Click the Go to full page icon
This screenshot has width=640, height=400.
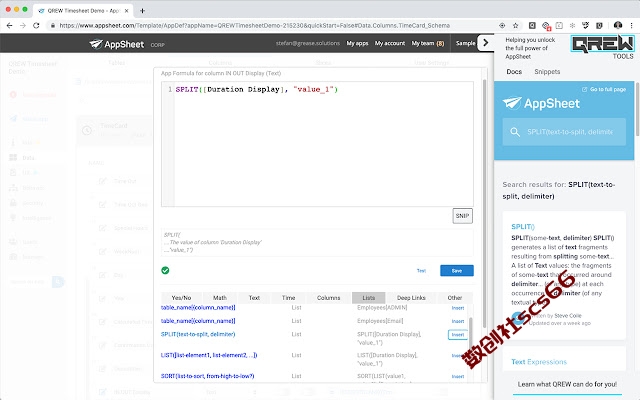pos(584,89)
